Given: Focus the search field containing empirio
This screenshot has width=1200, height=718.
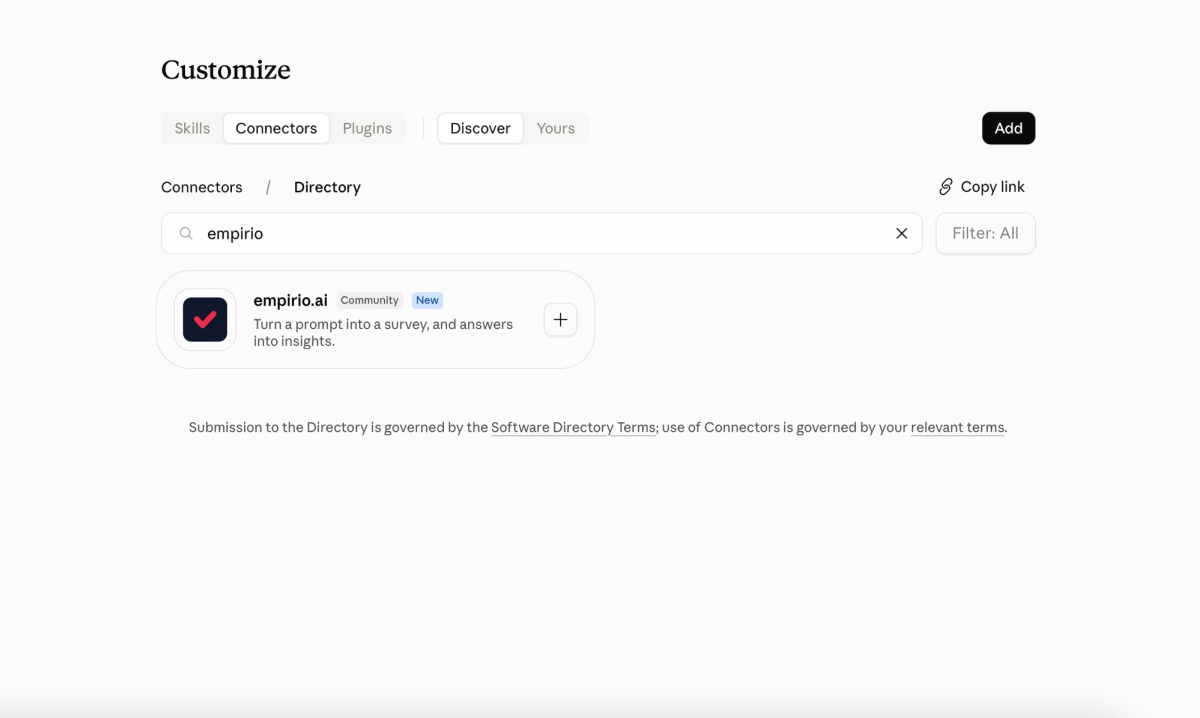Looking at the screenshot, I should 541,233.
